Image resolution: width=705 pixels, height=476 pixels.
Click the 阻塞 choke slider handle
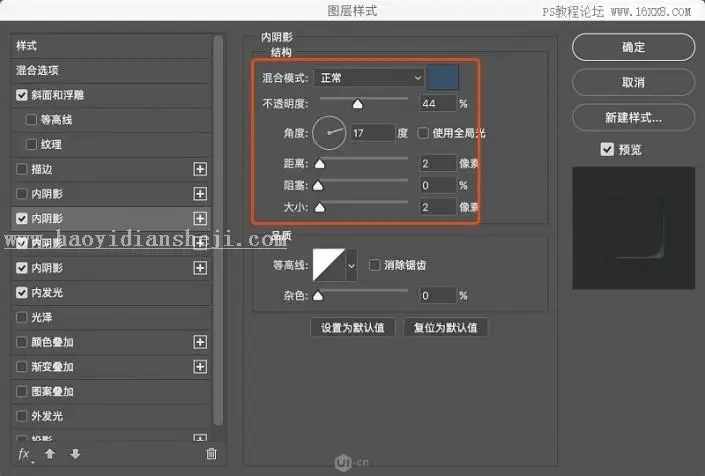[318, 185]
